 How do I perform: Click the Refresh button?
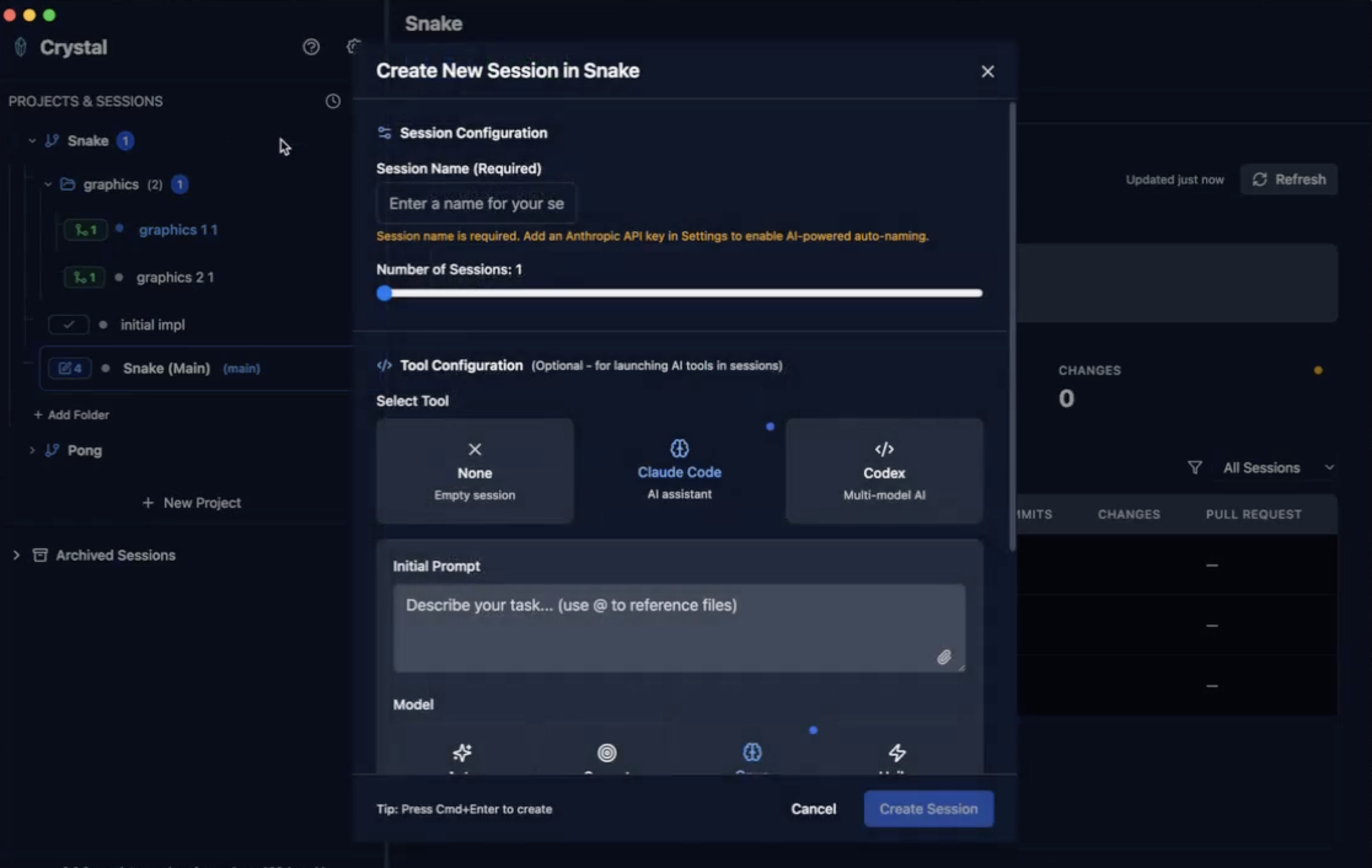coord(1288,180)
